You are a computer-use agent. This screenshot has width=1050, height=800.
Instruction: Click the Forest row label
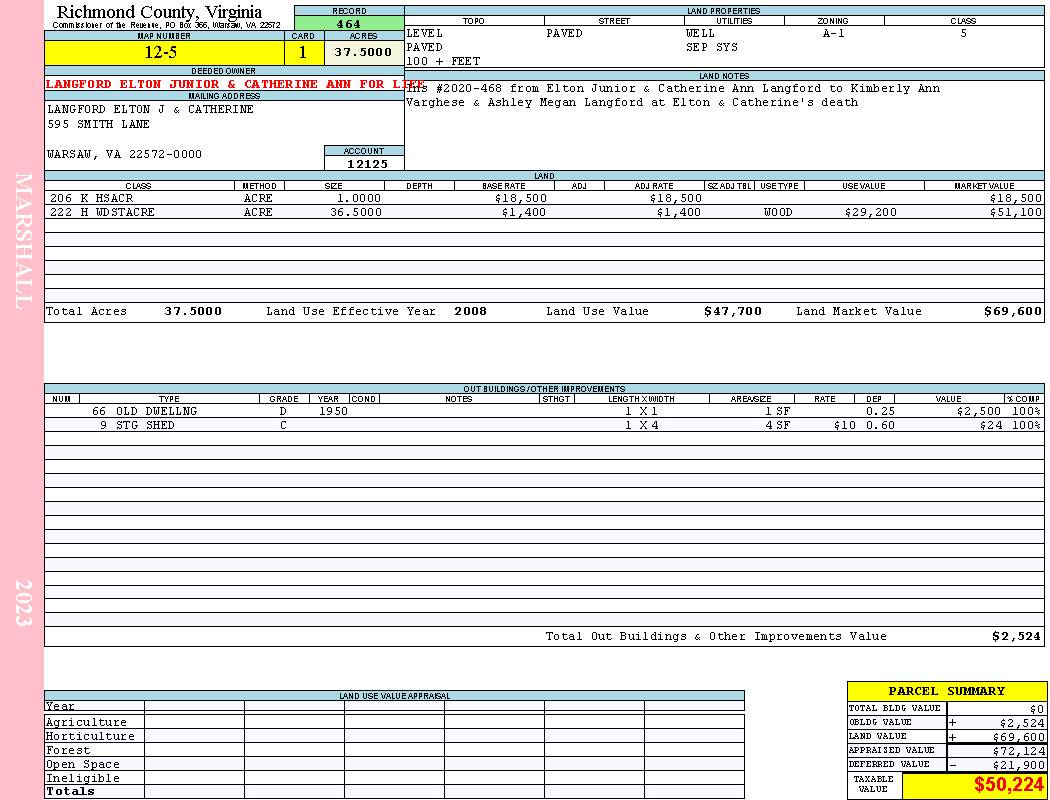68,750
